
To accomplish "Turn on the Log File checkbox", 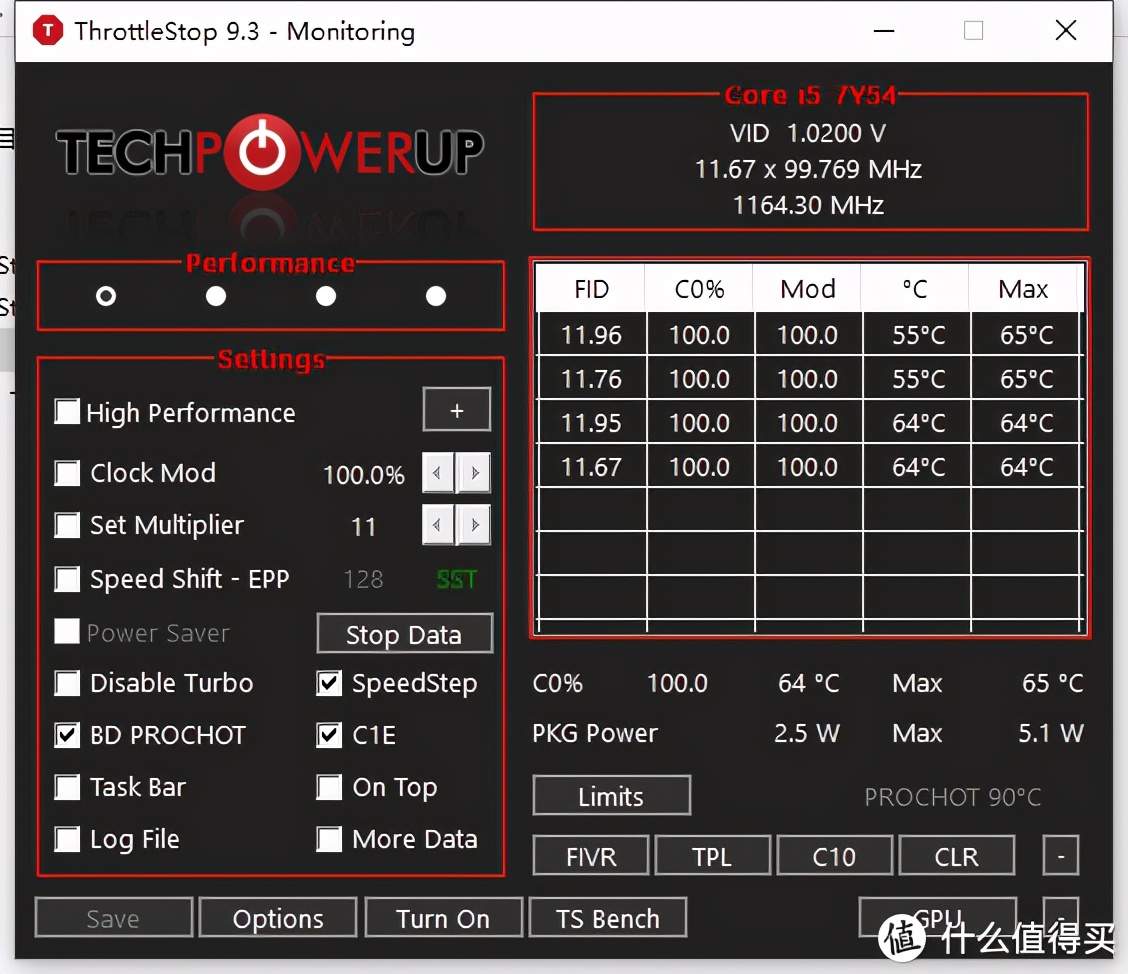I will 67,839.
